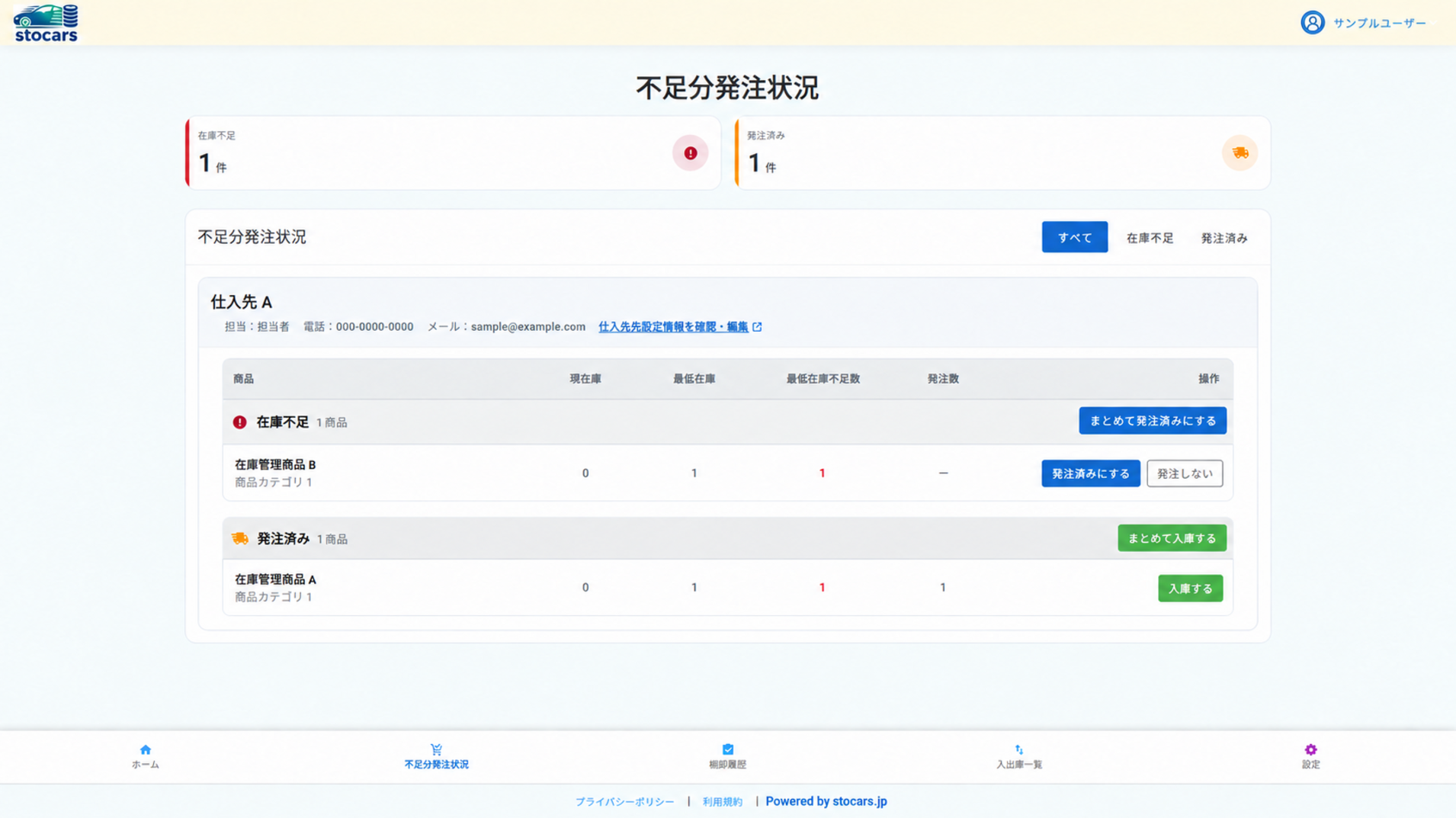Screen dimensions: 1456x818
Task: Open 入出庫一覧 arrows icon
Action: click(1019, 749)
